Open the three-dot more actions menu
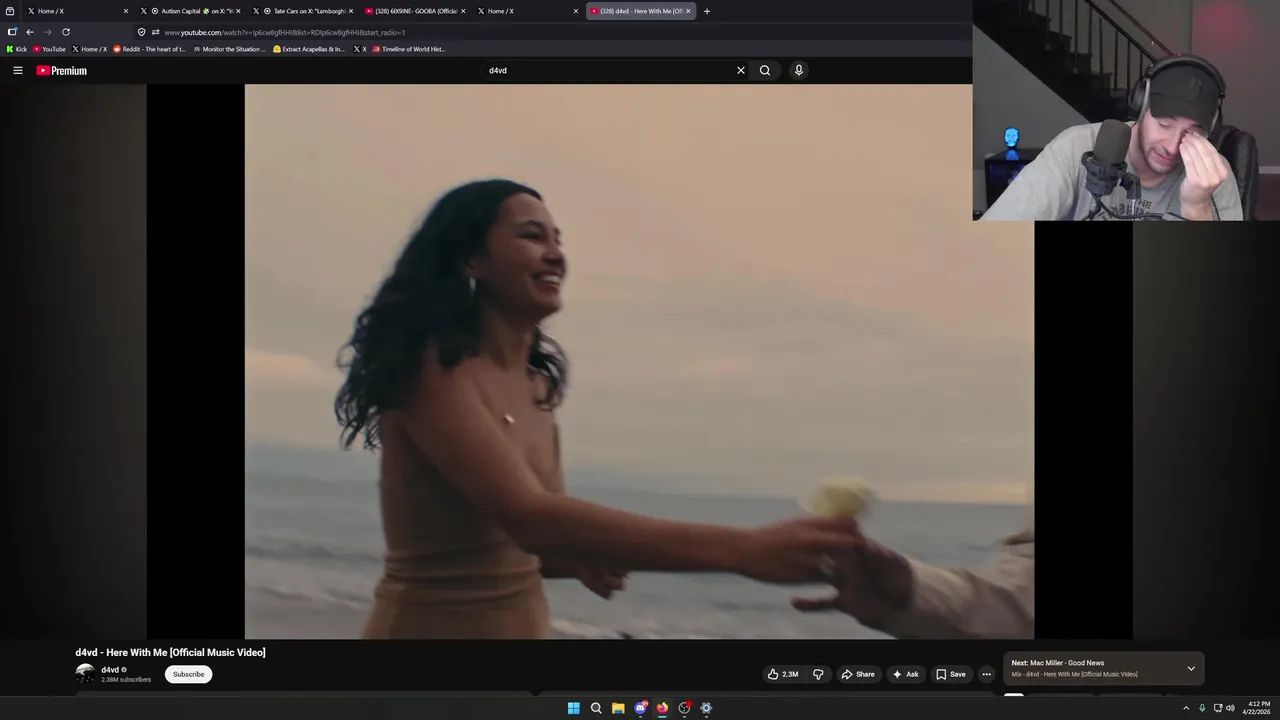The width and height of the screenshot is (1280, 720). (986, 674)
